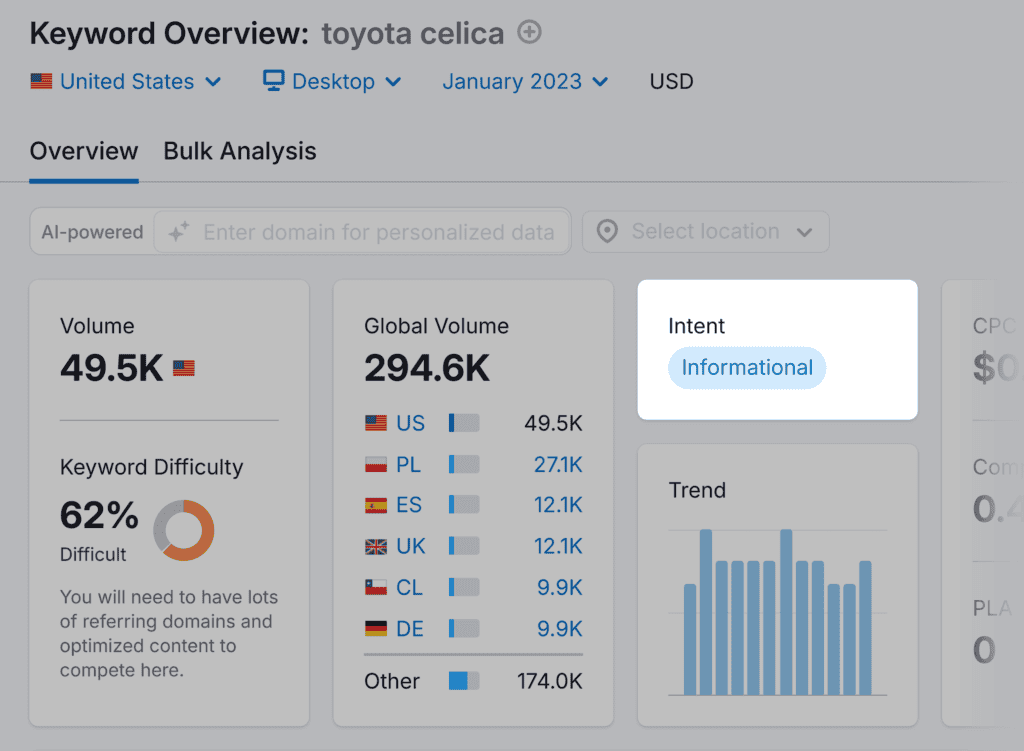Click the PL country link
Image resolution: width=1024 pixels, height=751 pixels.
point(410,464)
